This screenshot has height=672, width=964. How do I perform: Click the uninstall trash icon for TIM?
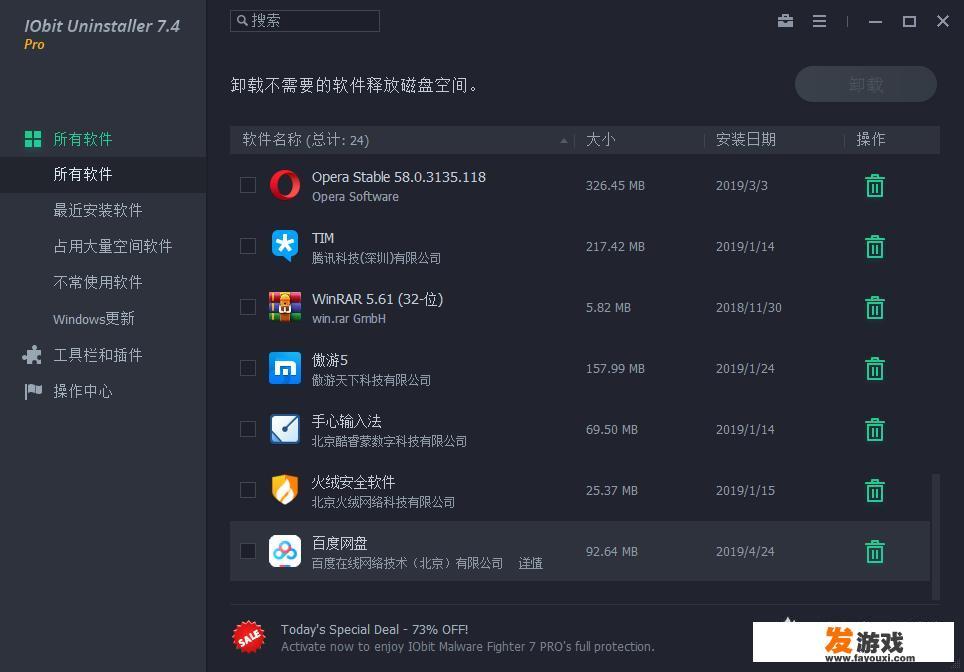pos(874,247)
